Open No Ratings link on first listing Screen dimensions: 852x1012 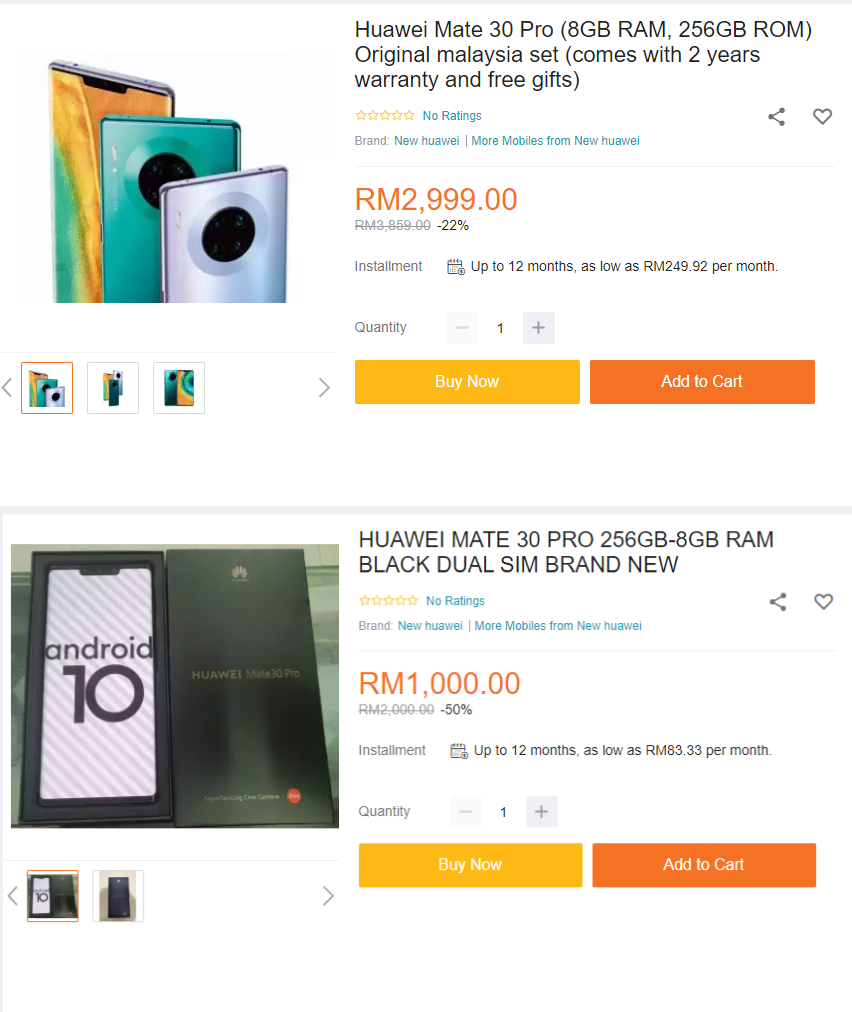point(452,116)
